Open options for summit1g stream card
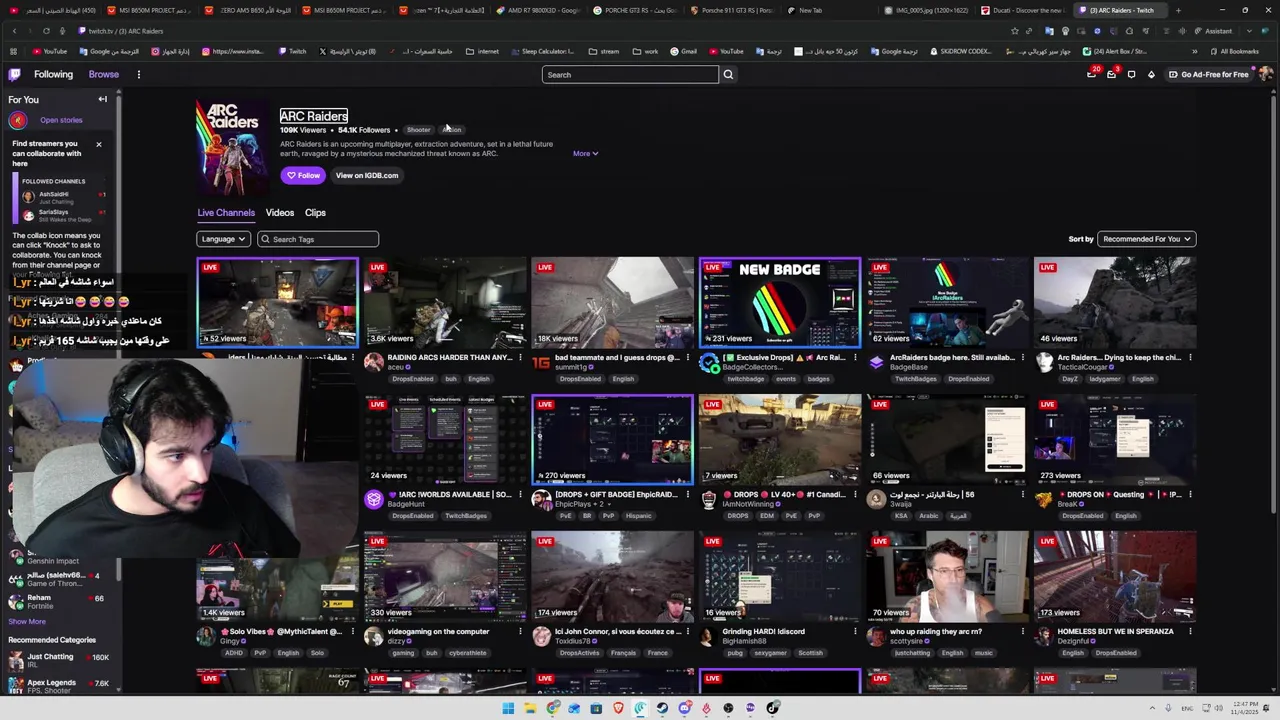 pos(687,357)
